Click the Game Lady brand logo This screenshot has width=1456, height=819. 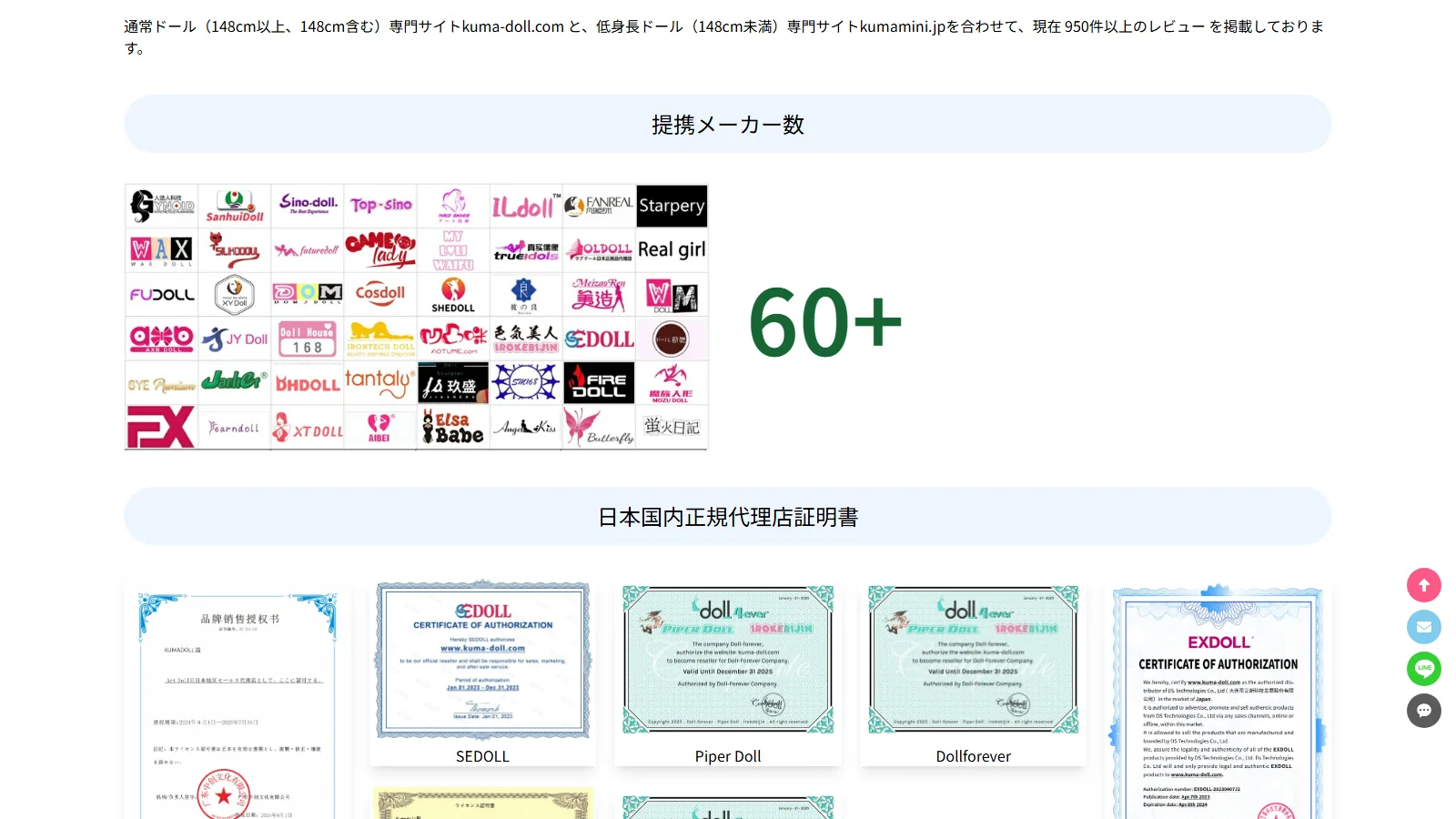380,249
